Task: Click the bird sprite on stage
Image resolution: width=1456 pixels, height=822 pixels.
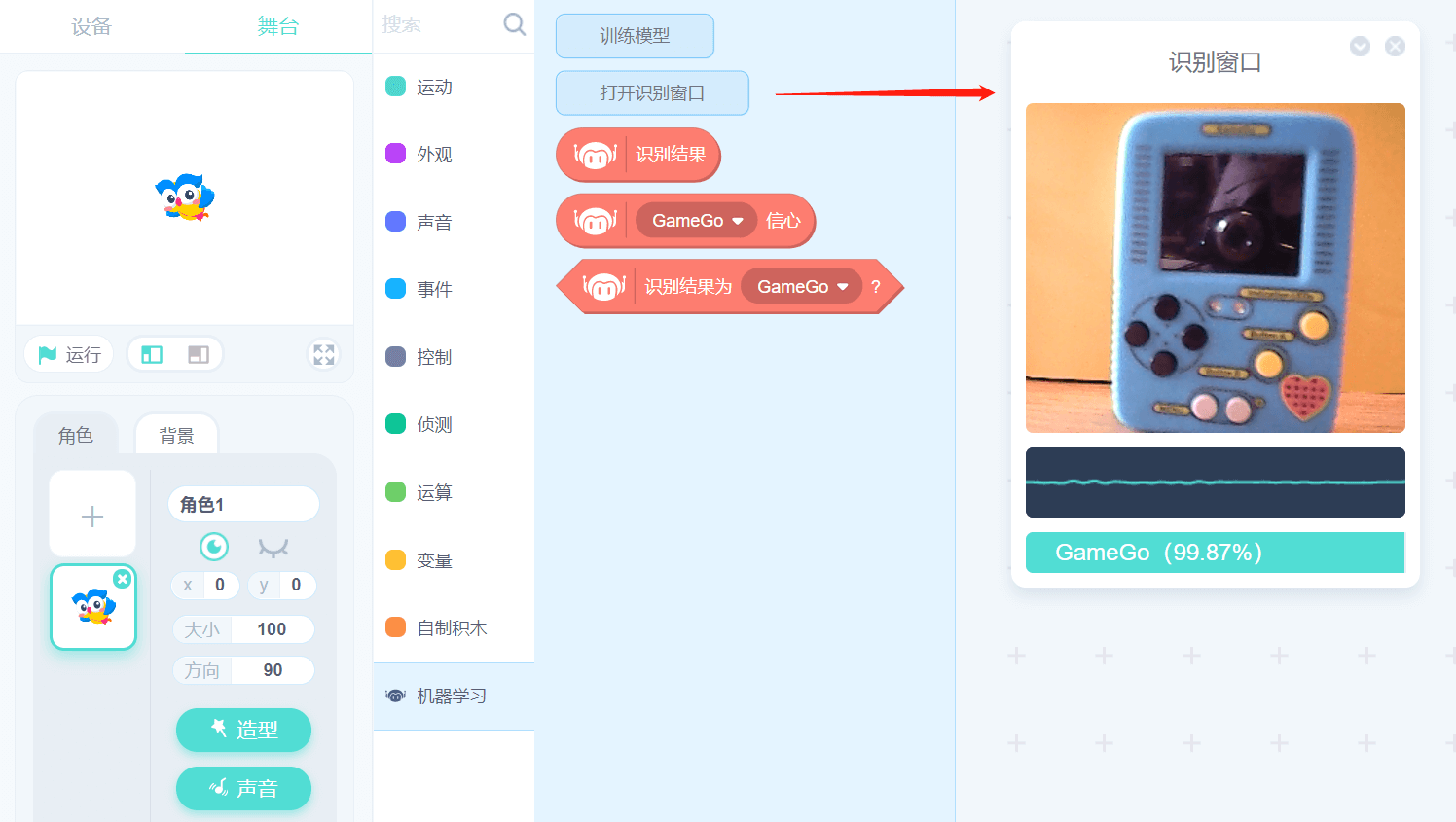Action: tap(184, 197)
